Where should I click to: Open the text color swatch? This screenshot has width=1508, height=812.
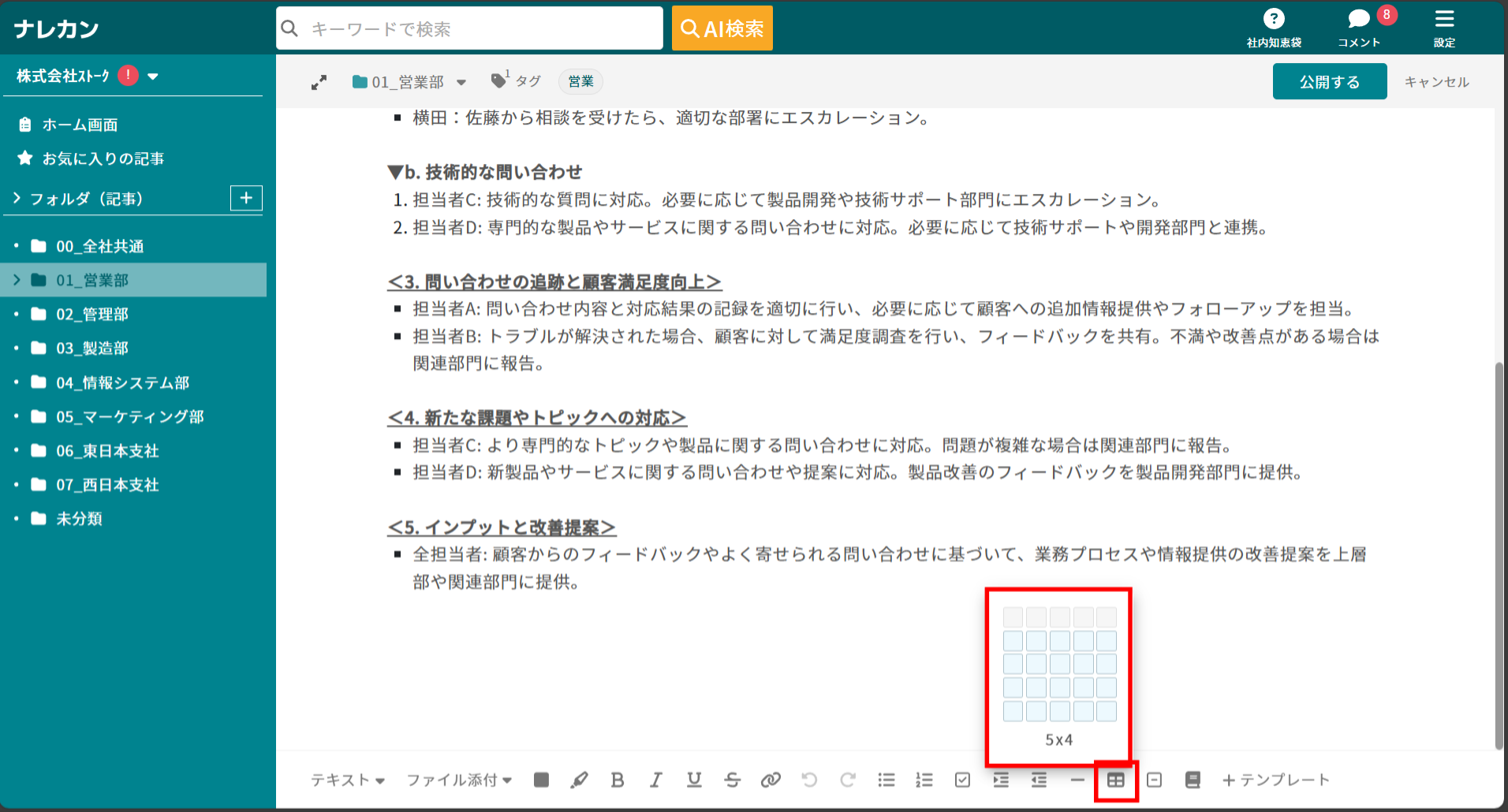(x=542, y=780)
